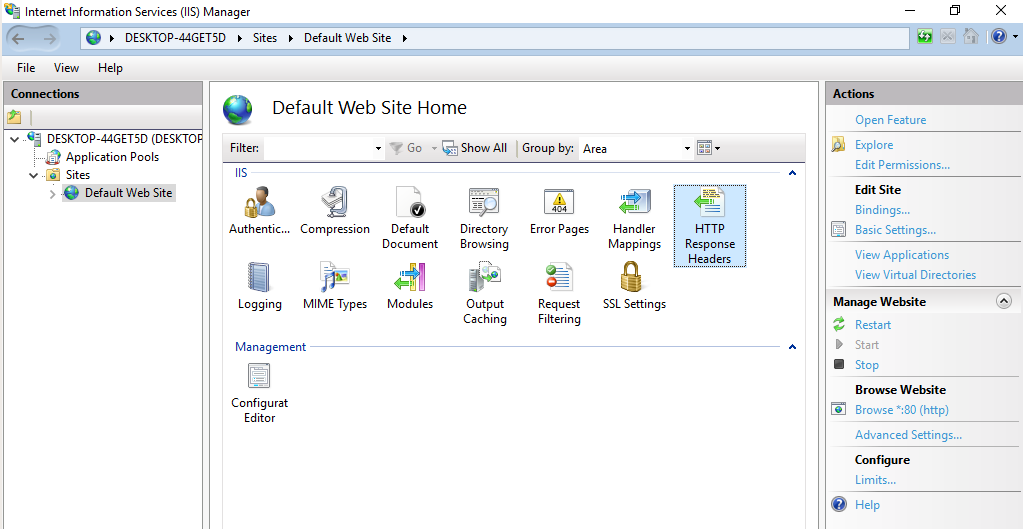Collapse the Management group section
This screenshot has height=529, width=1023.
pos(792,347)
